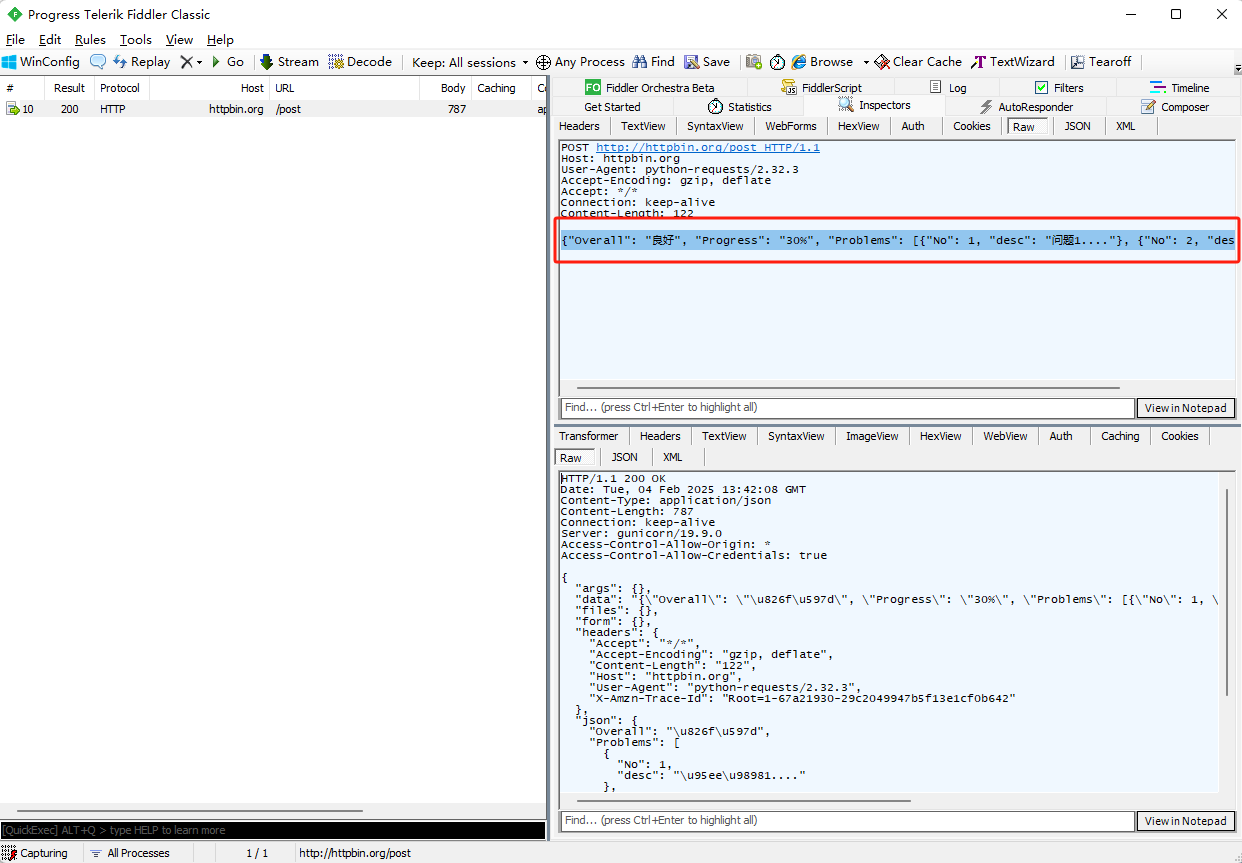This screenshot has width=1242, height=863.
Task: Toggle Stream mode in toolbar
Action: (x=289, y=62)
